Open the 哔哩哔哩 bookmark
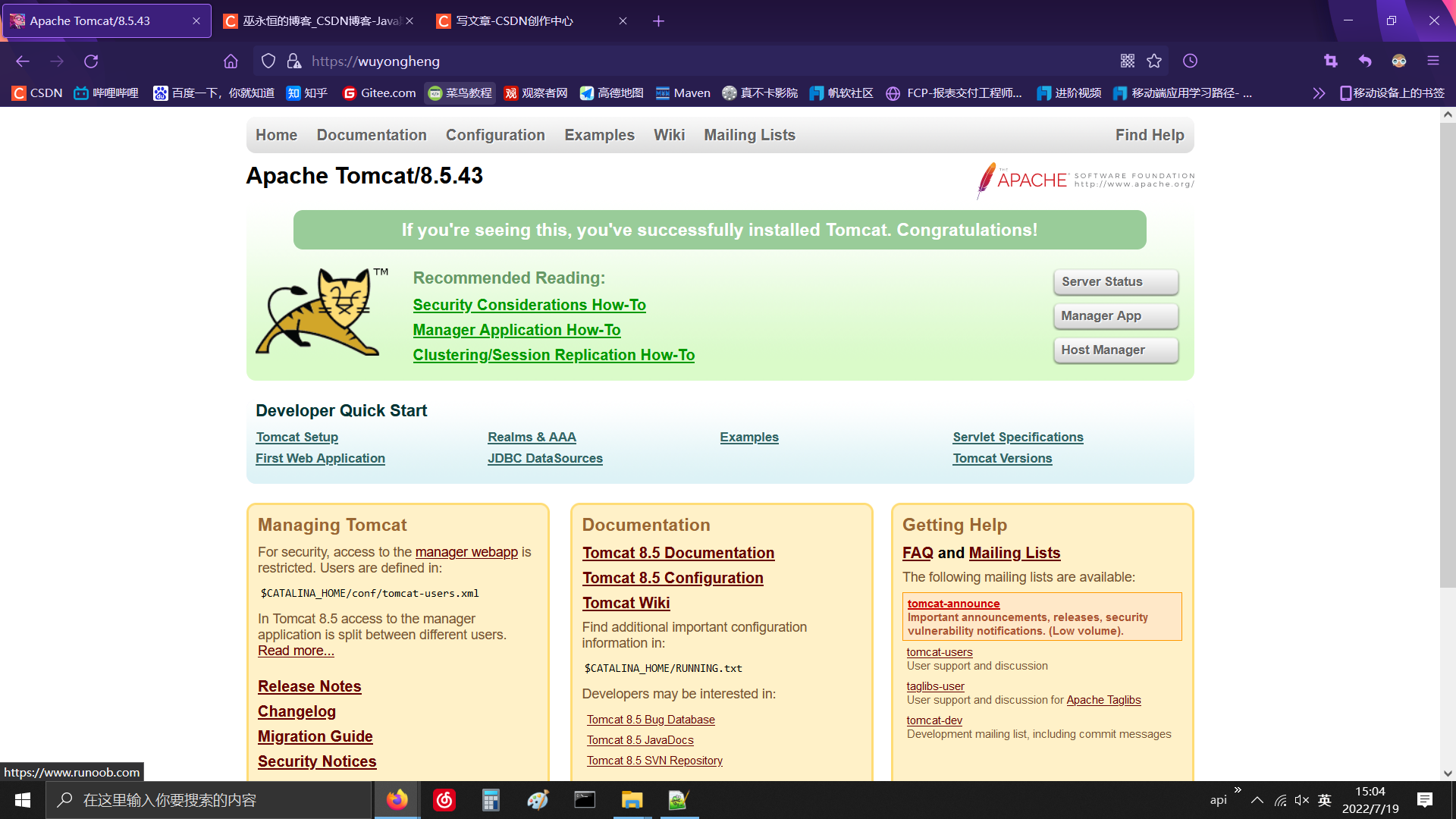 tap(106, 93)
